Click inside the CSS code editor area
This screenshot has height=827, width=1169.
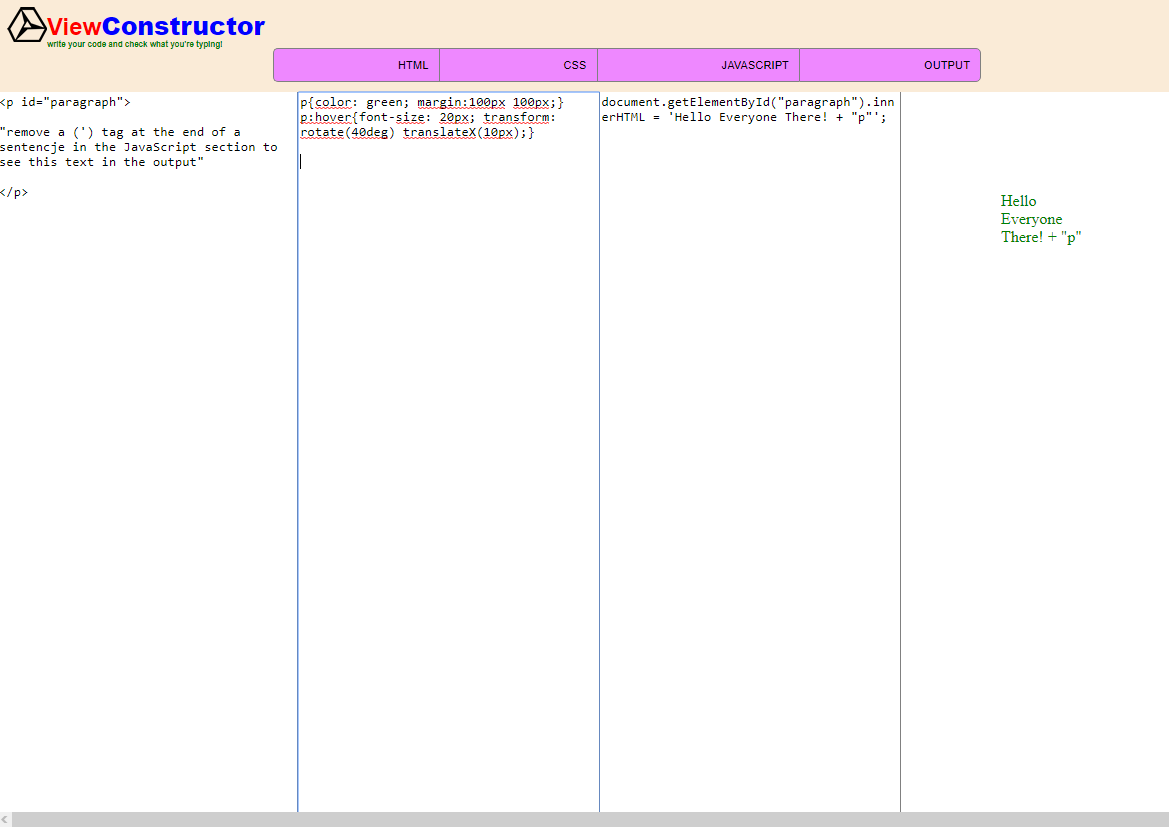coord(448,452)
